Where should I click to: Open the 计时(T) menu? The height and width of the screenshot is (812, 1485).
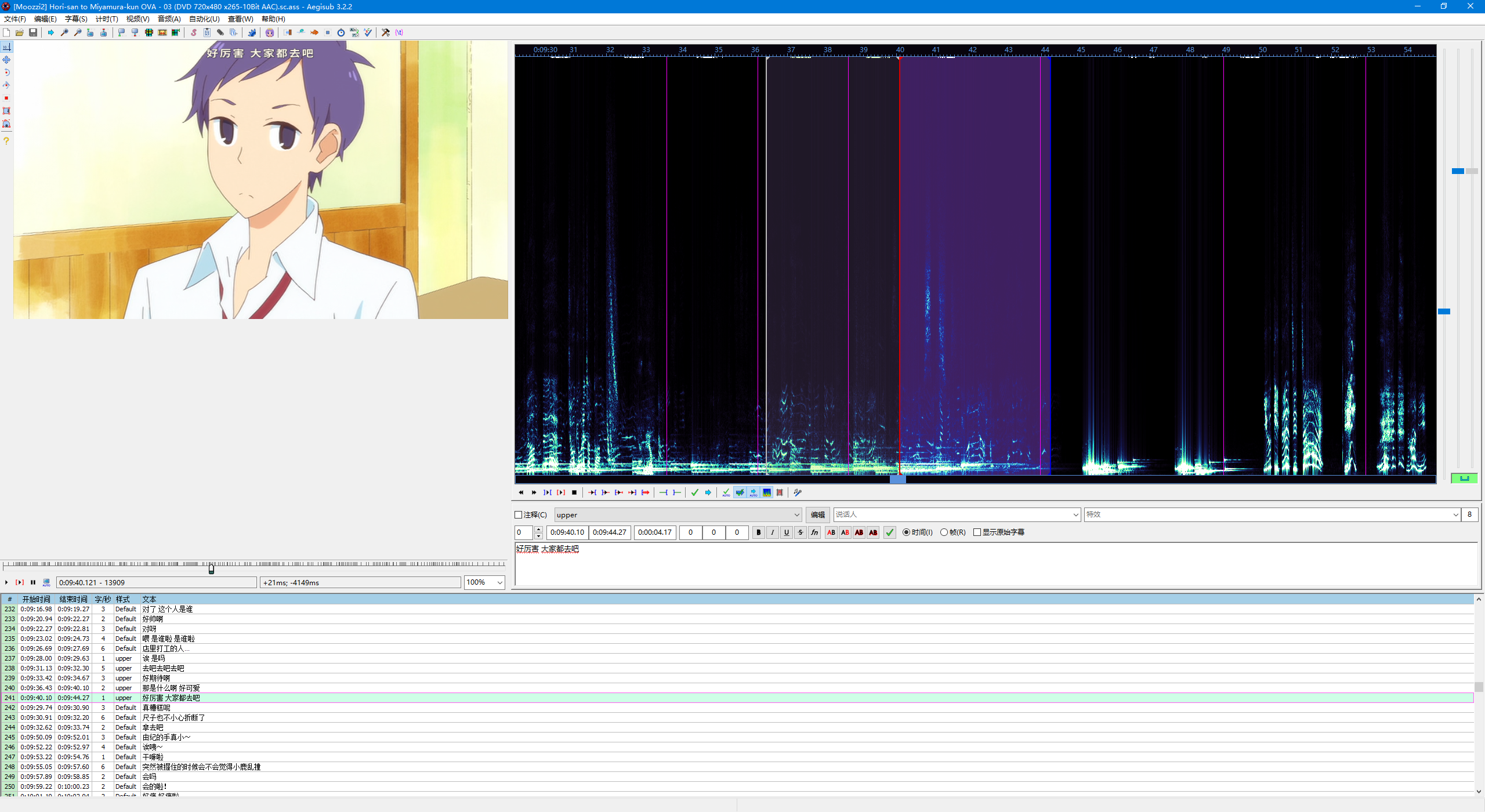tap(107, 19)
